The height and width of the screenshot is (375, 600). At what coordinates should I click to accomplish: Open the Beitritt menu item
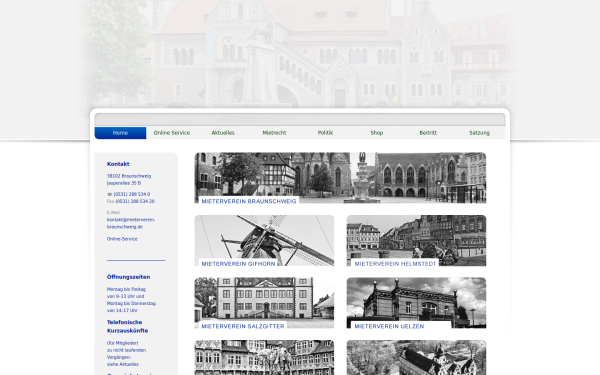click(428, 133)
